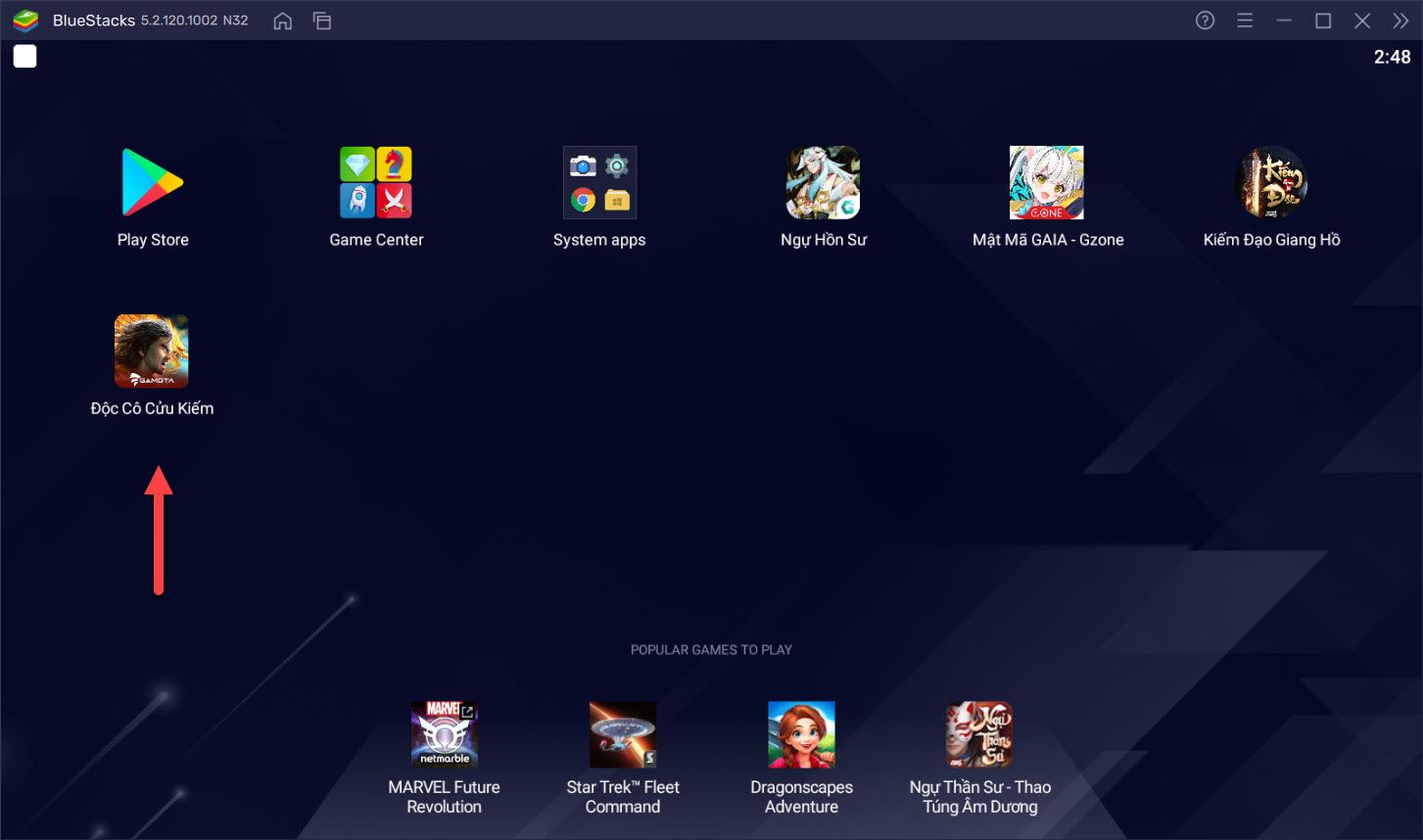Start Kiếm Đạo Giang Hồ game
The height and width of the screenshot is (840, 1423).
(x=1271, y=182)
